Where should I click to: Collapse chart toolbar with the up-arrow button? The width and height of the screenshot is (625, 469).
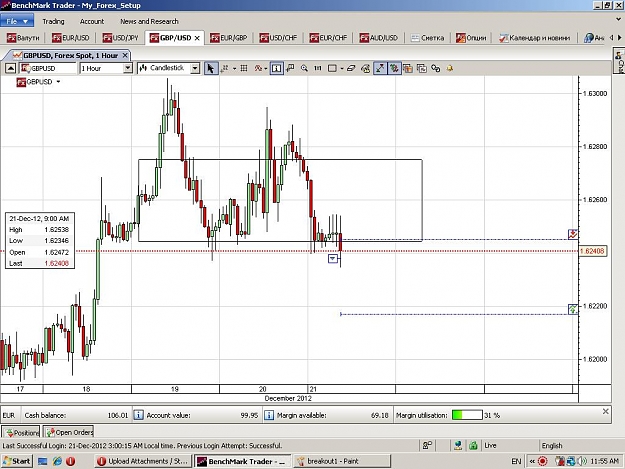[x=10, y=69]
